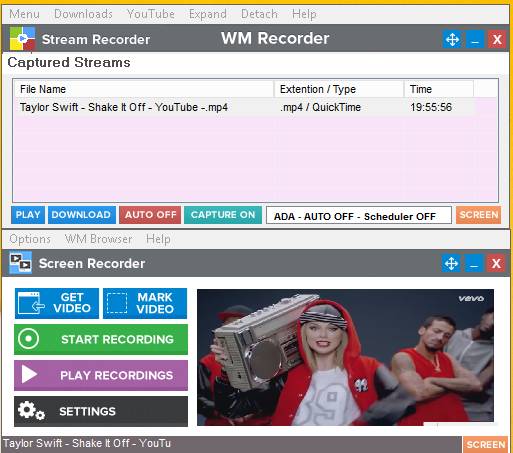Click the Start Recording circle icon
Image resolution: width=513 pixels, height=453 pixels.
[x=29, y=339]
